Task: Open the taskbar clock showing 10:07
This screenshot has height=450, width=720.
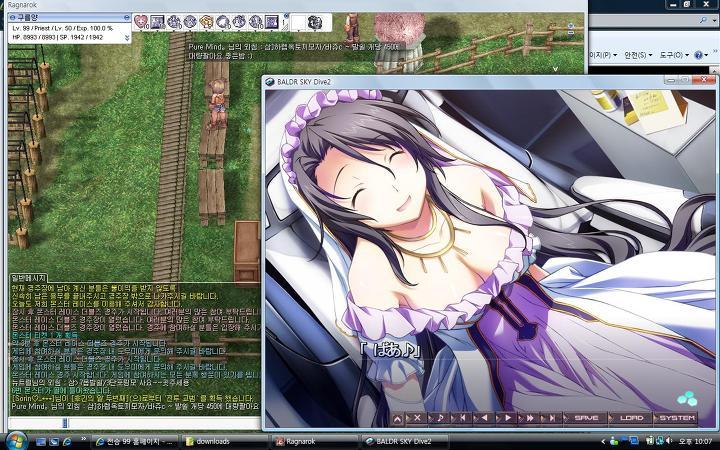Action: (x=696, y=442)
